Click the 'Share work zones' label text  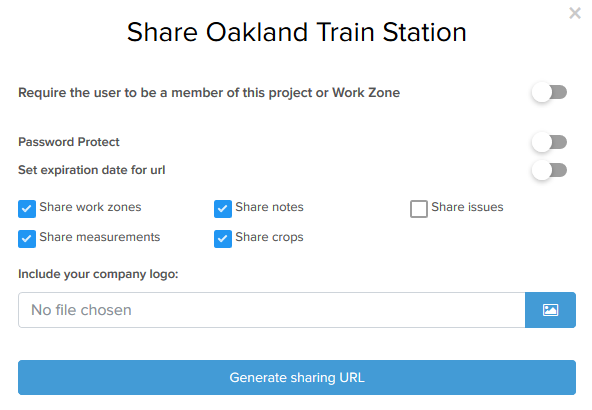pyautogui.click(x=90, y=207)
